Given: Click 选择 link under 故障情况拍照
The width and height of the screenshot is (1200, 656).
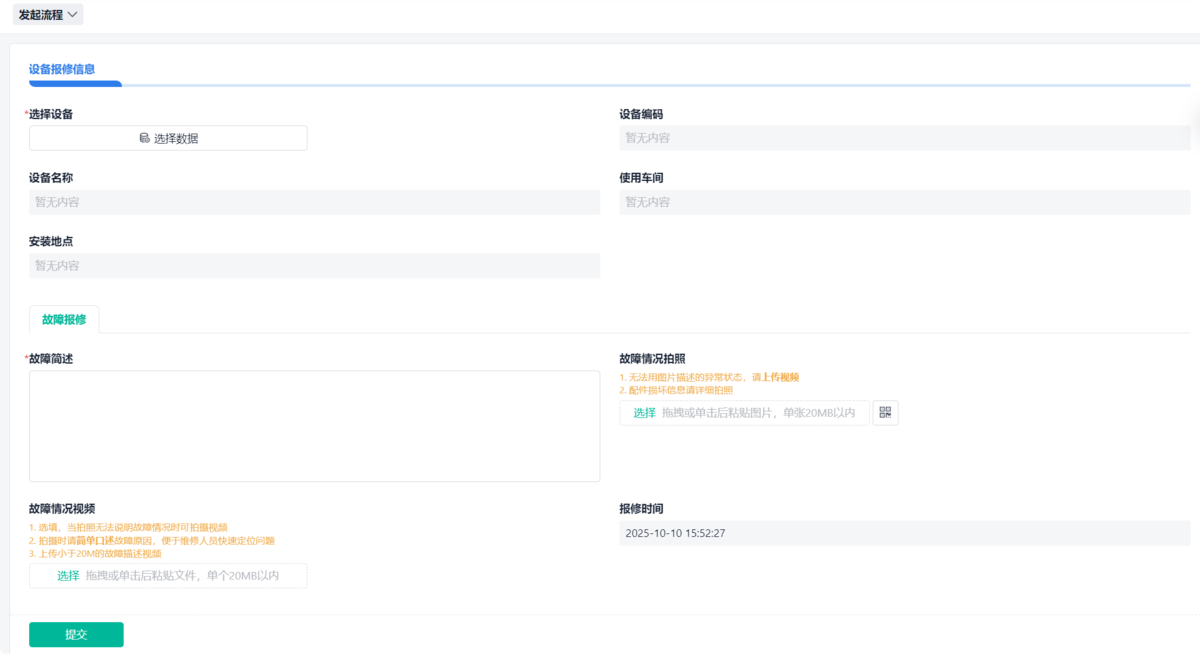Looking at the screenshot, I should 644,413.
